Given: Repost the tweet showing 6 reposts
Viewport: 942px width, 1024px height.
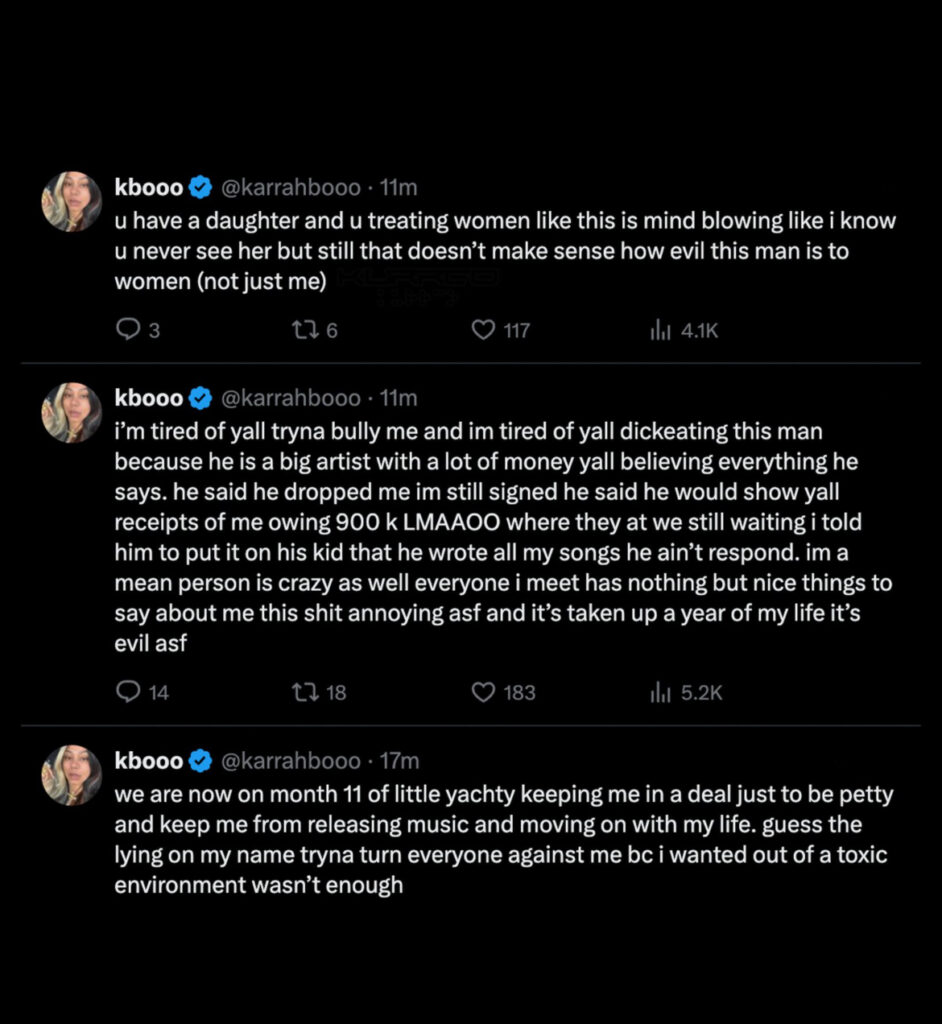Looking at the screenshot, I should click(303, 330).
